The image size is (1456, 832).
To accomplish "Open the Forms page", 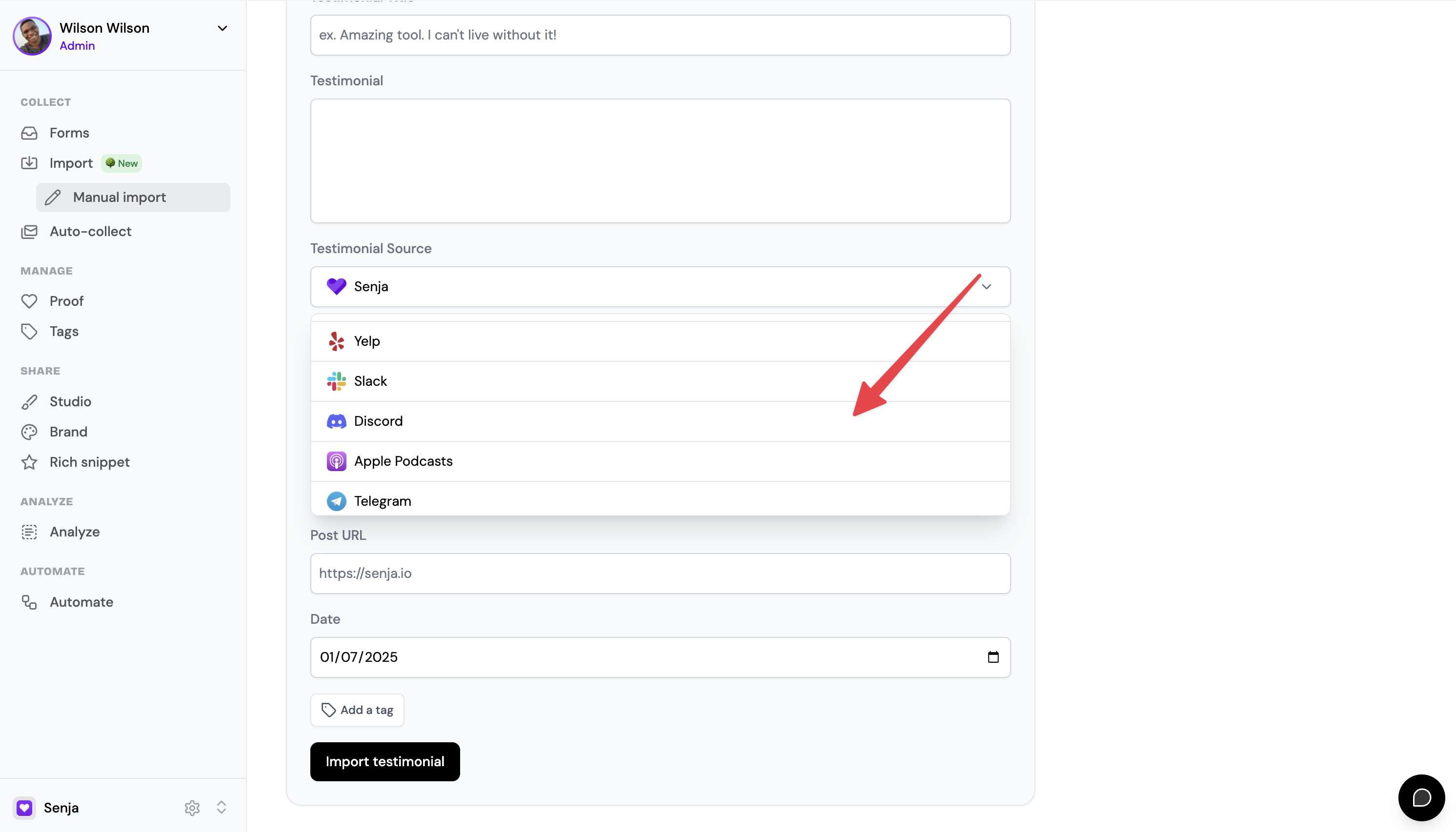I will [x=69, y=133].
